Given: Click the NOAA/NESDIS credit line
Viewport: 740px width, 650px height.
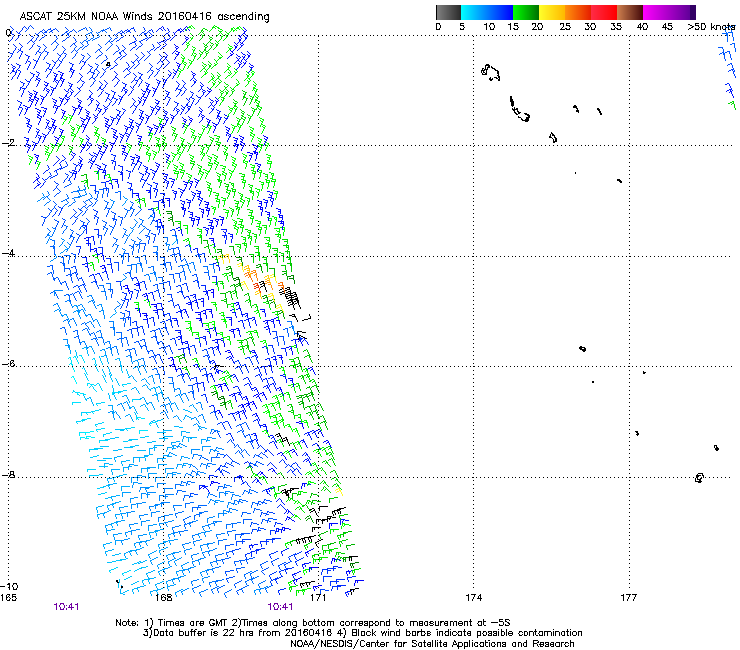Looking at the screenshot, I should tap(432, 644).
